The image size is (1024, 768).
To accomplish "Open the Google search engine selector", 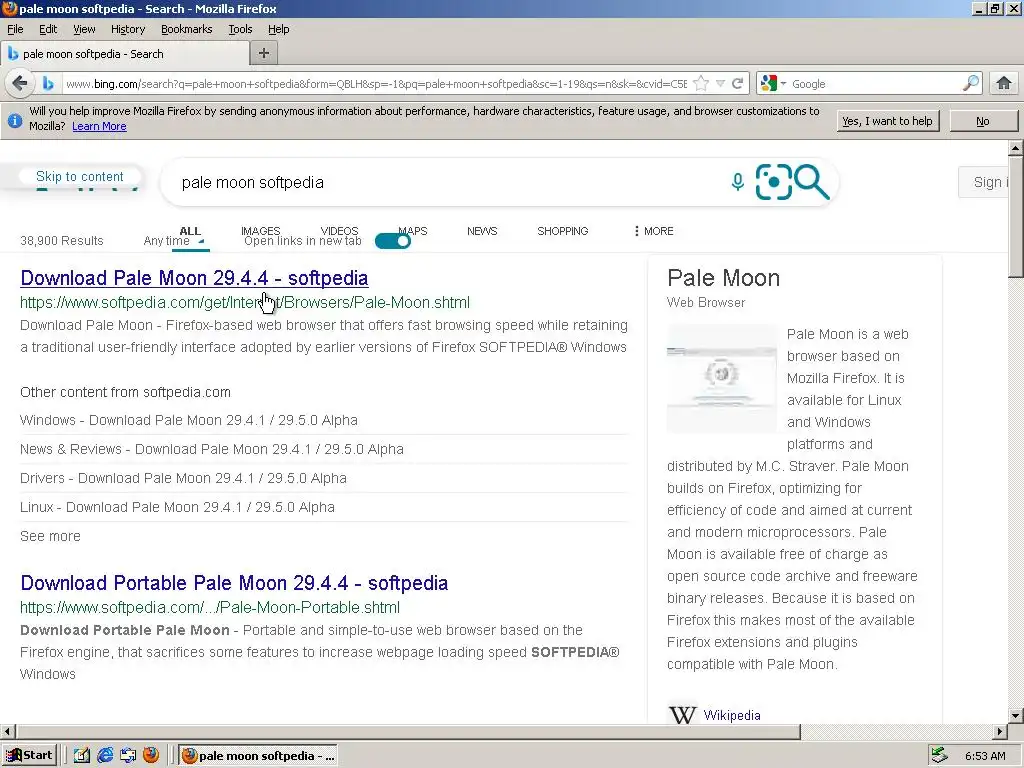I will point(773,83).
